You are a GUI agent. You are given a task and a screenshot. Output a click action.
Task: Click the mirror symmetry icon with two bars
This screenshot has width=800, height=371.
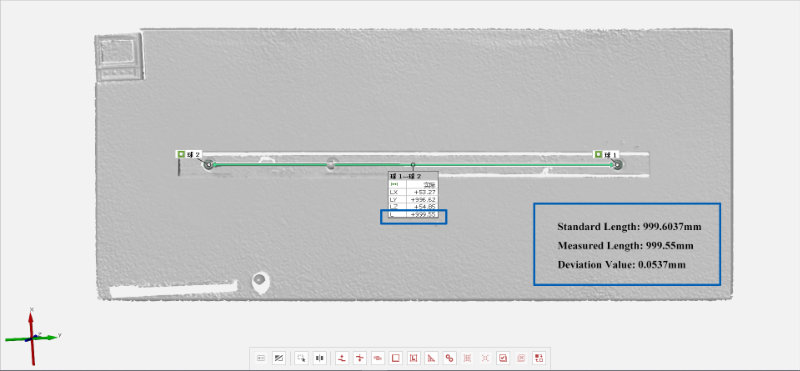[320, 358]
